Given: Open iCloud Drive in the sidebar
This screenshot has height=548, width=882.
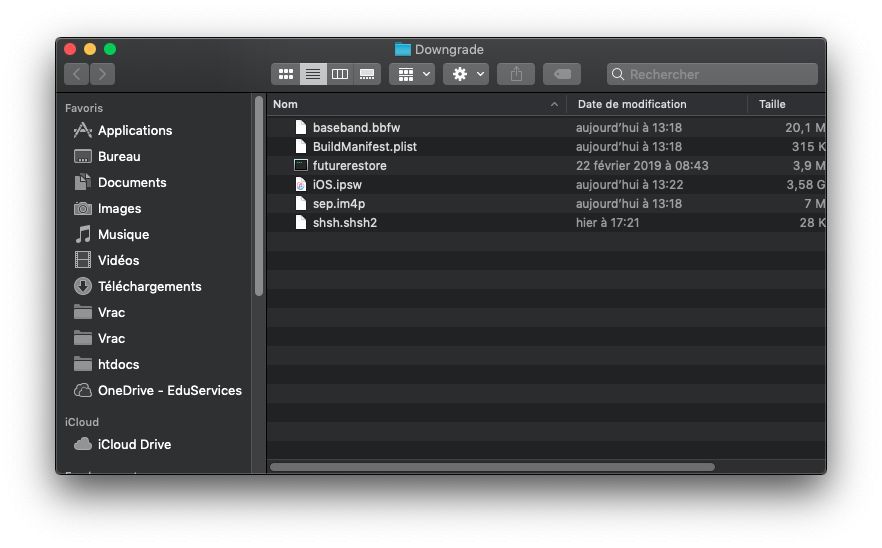Looking at the screenshot, I should click(134, 444).
